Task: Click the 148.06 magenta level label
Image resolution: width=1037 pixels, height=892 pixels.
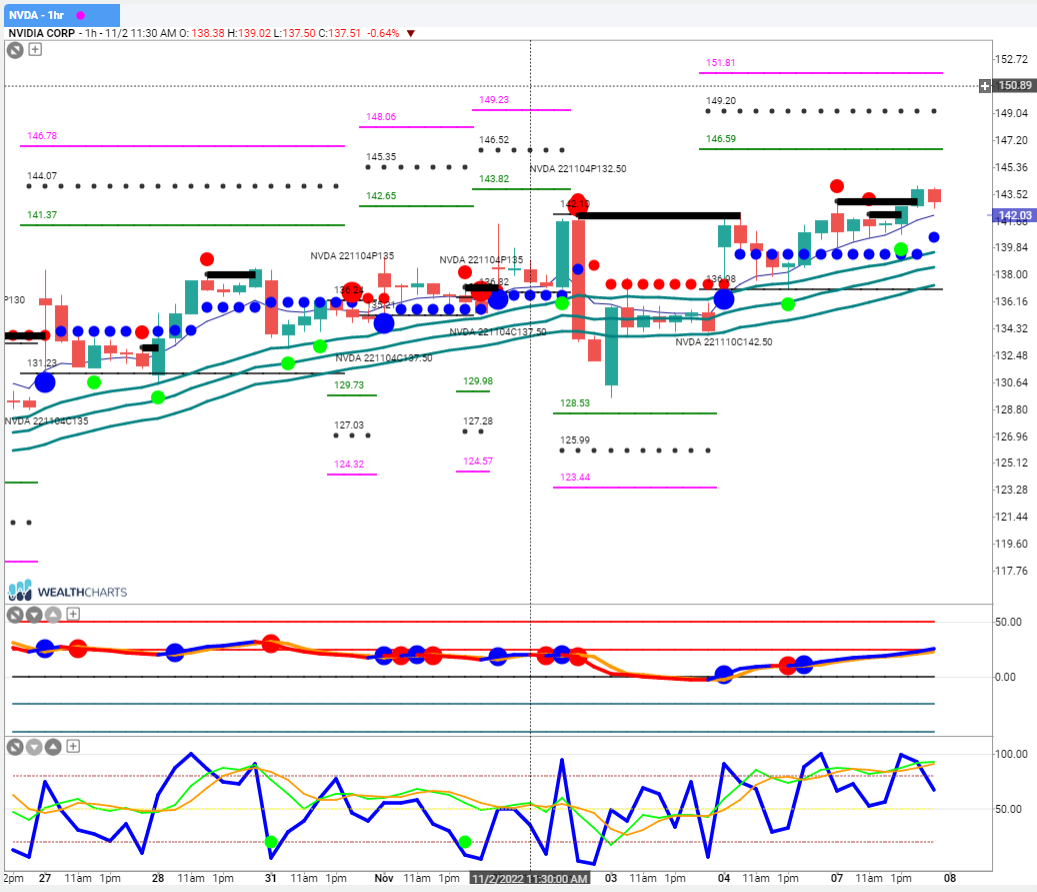Action: 381,117
